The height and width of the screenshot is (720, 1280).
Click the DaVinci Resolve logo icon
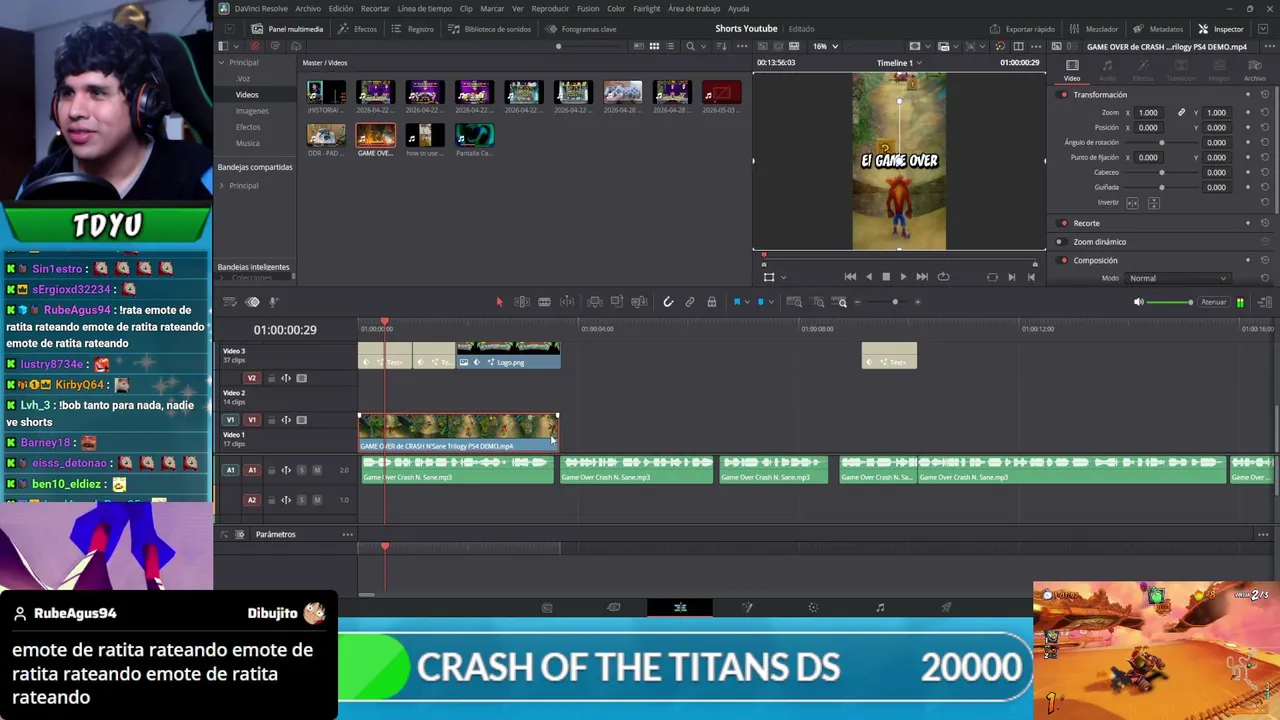click(x=224, y=9)
